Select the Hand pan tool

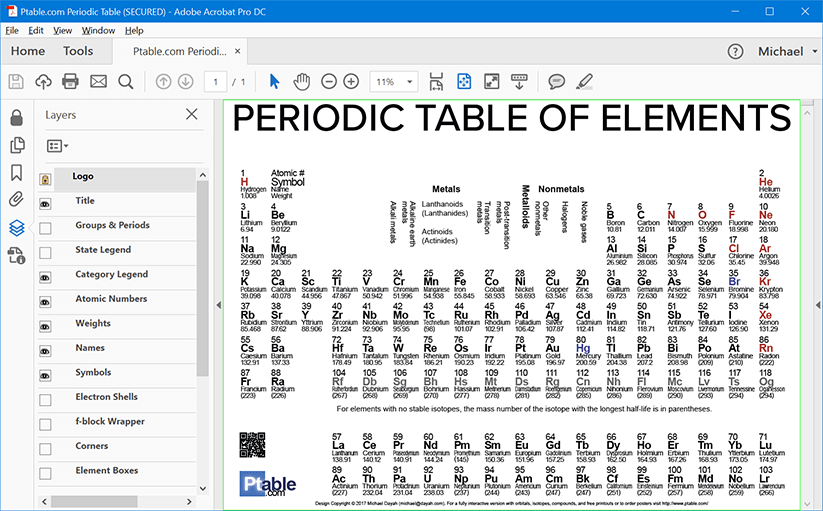pos(301,81)
